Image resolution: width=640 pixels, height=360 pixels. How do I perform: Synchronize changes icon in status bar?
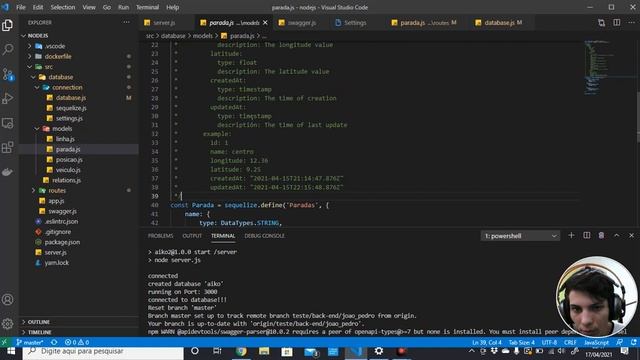(x=54, y=342)
